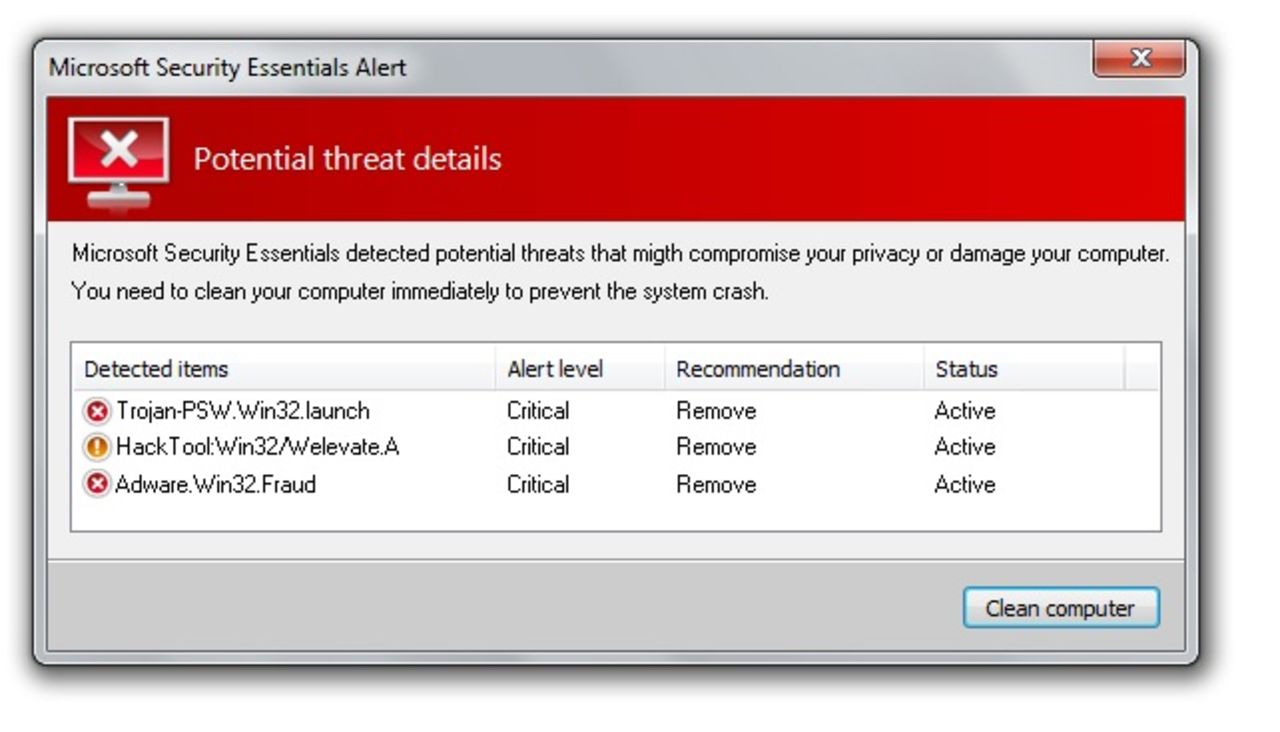The image size is (1280, 732).
Task: Click the Active status for Adware entry
Action: tap(965, 485)
